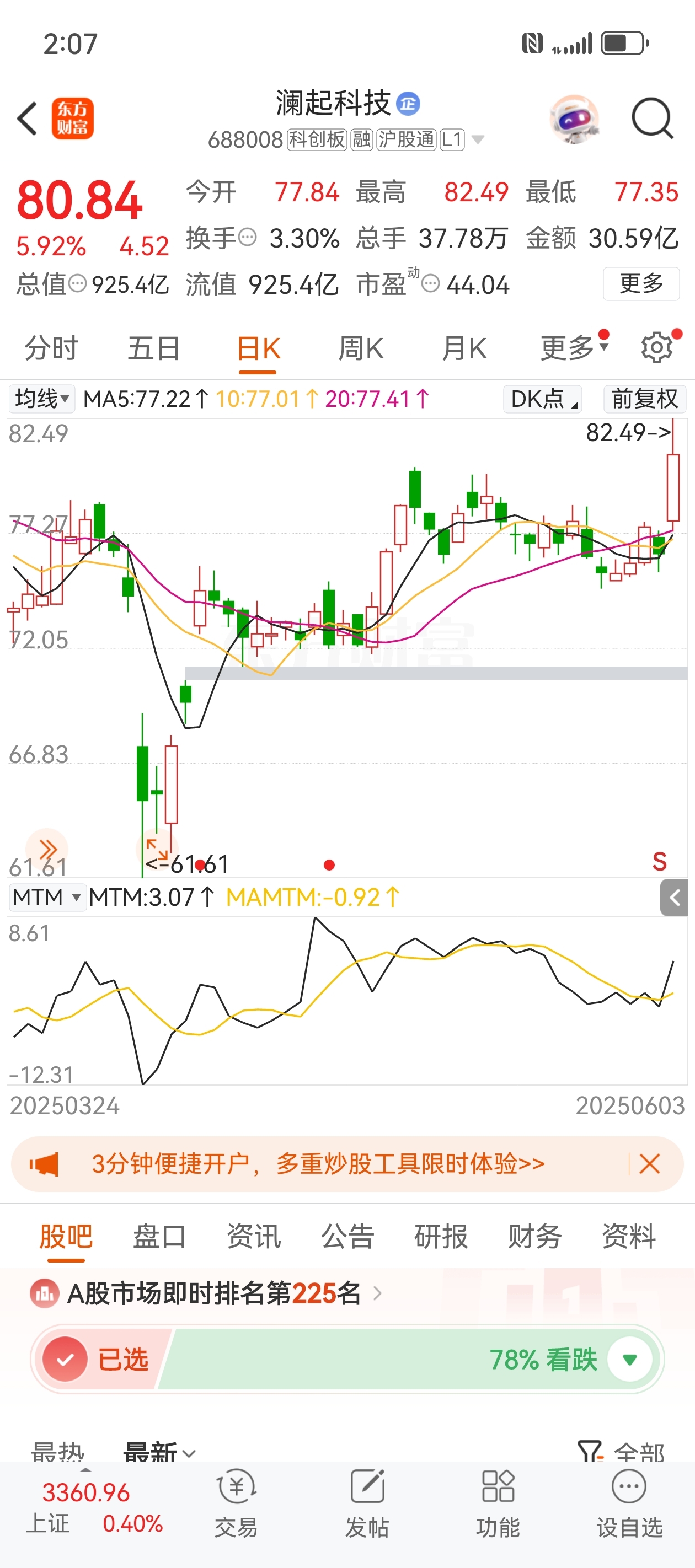Screen dimensions: 695x1568
Task: Sort posts by 最新 dropdown
Action: pos(159,1453)
